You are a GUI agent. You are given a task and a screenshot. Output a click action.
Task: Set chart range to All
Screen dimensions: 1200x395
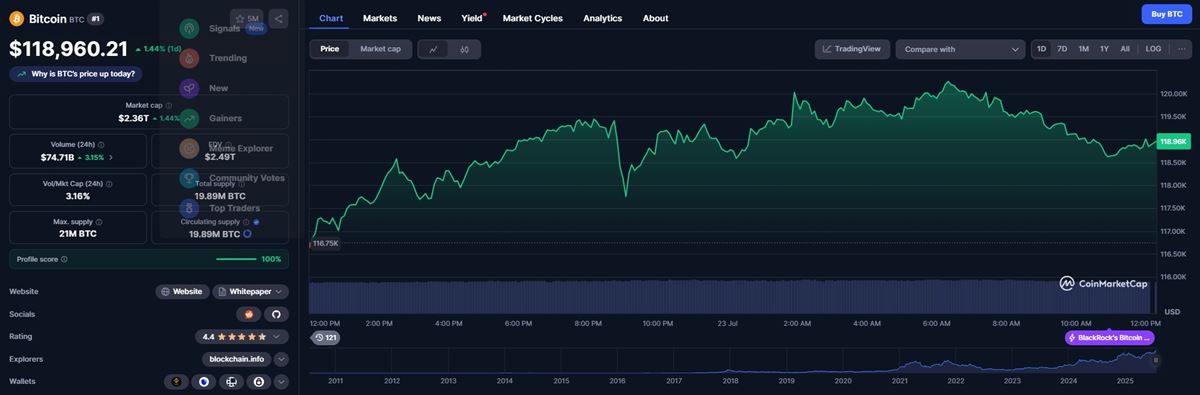(1125, 49)
